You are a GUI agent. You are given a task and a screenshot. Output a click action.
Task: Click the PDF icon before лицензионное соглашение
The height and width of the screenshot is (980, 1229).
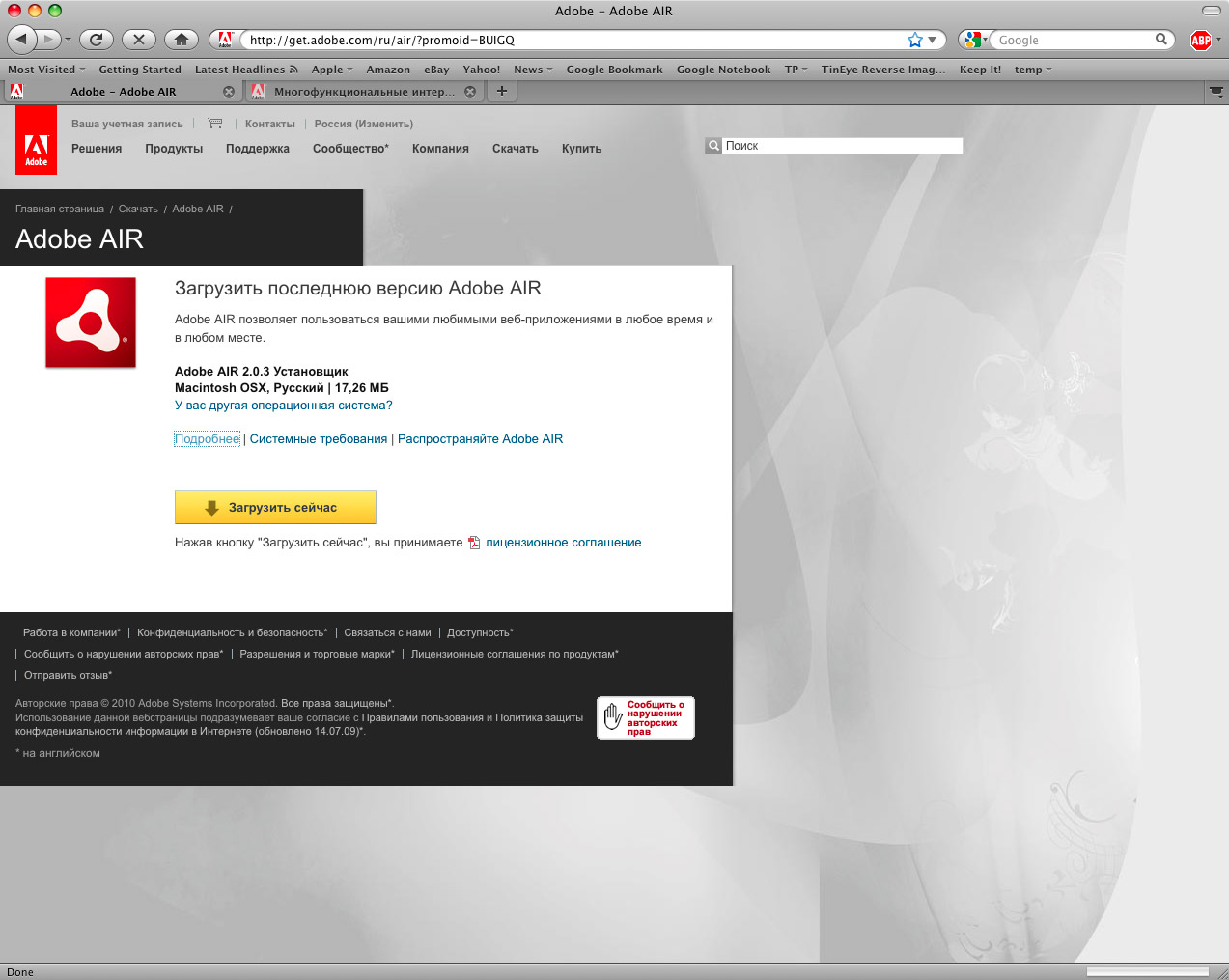[x=474, y=543]
